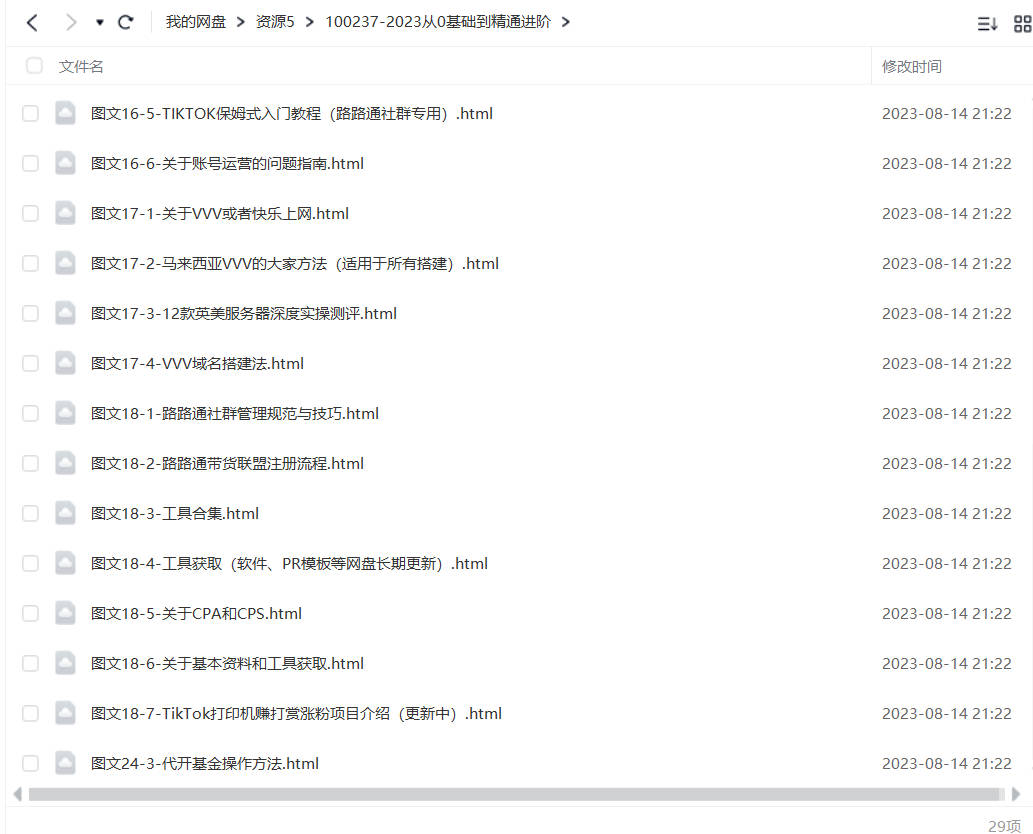The width and height of the screenshot is (1033, 834).
Task: Check the box for 图文17-2-马来西亚VVV的大家方法
Action: pyautogui.click(x=30, y=264)
